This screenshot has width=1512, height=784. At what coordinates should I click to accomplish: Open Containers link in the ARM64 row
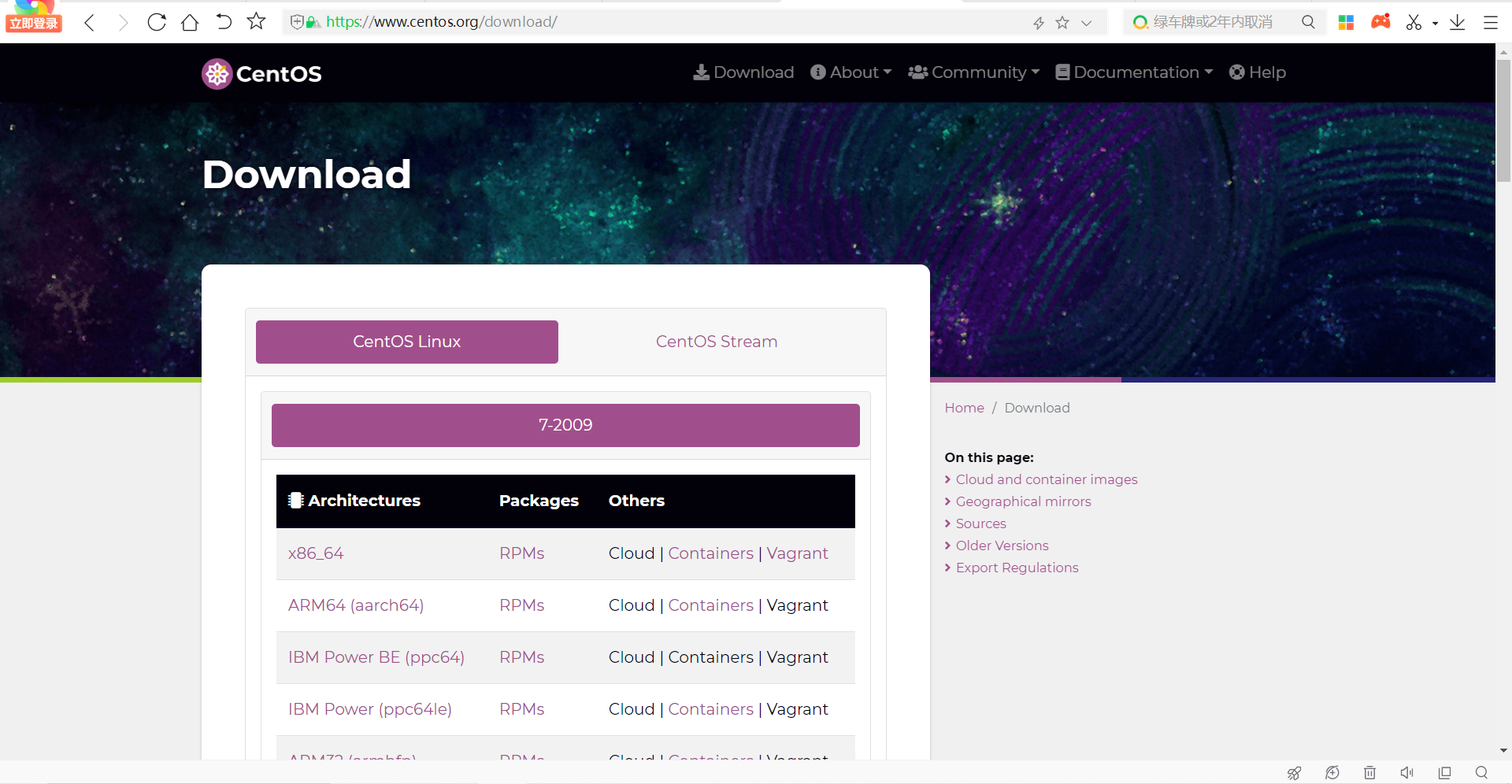[711, 605]
